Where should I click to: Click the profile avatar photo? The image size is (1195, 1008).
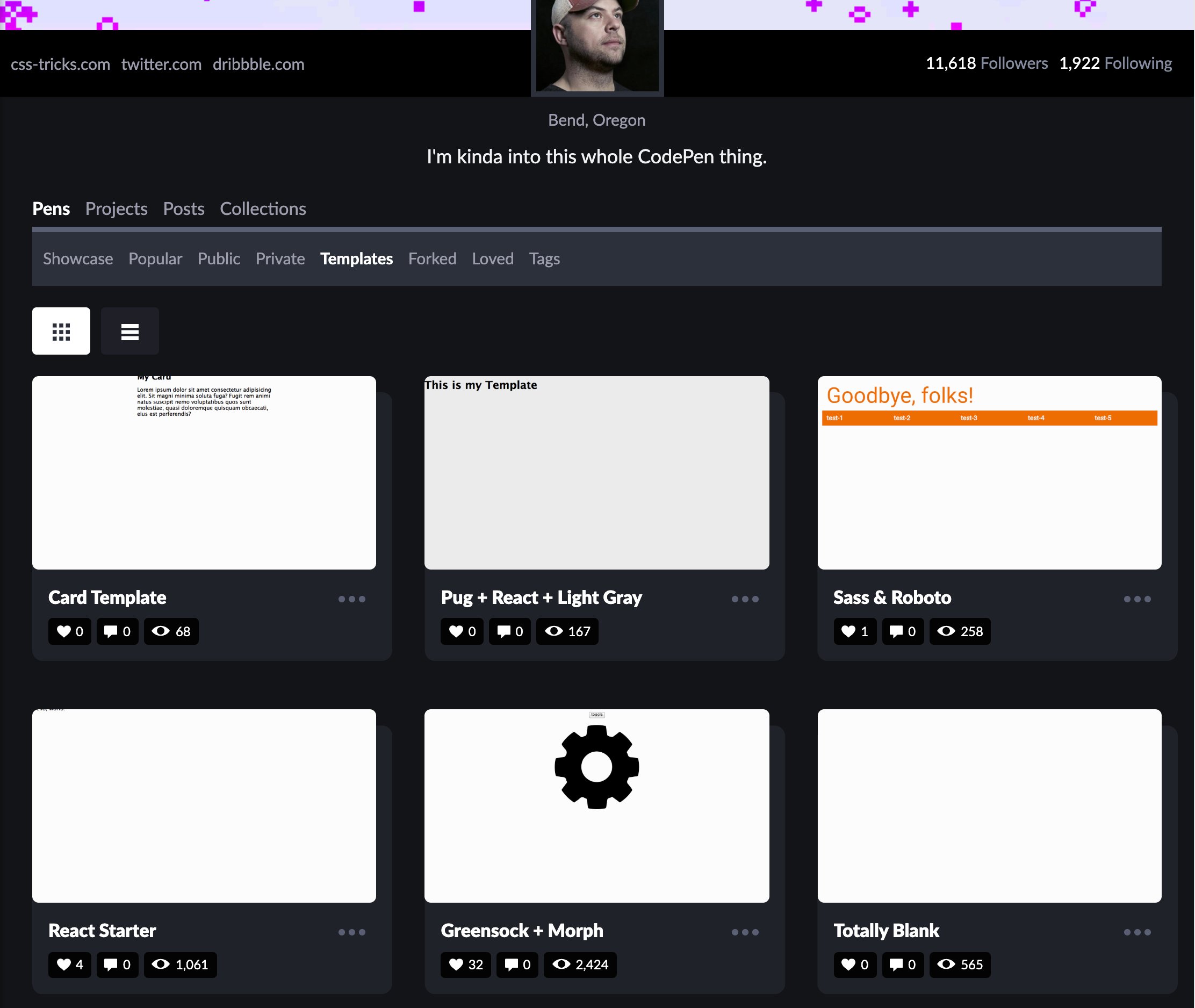click(x=596, y=45)
